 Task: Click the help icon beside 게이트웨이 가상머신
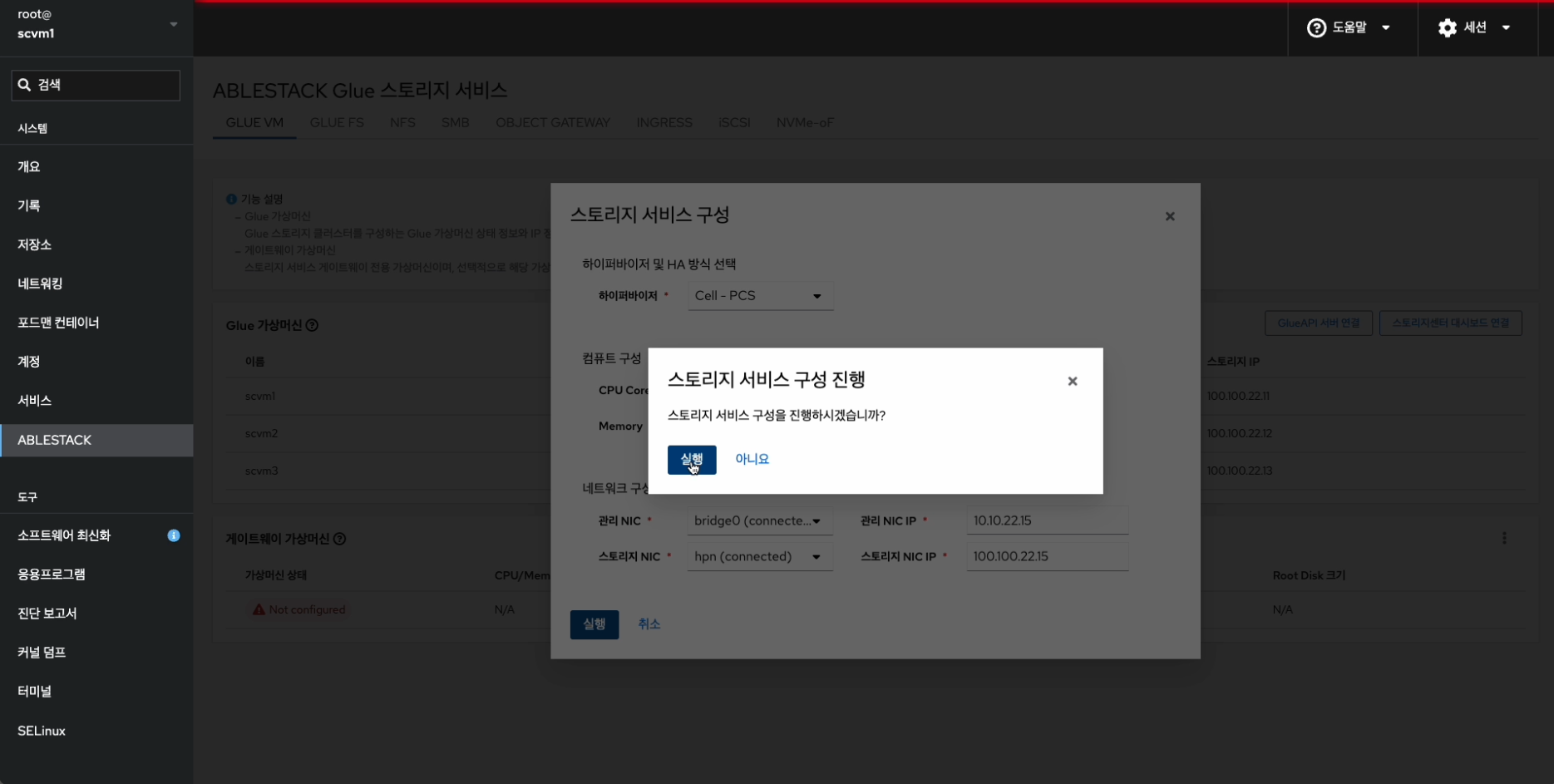tap(339, 539)
